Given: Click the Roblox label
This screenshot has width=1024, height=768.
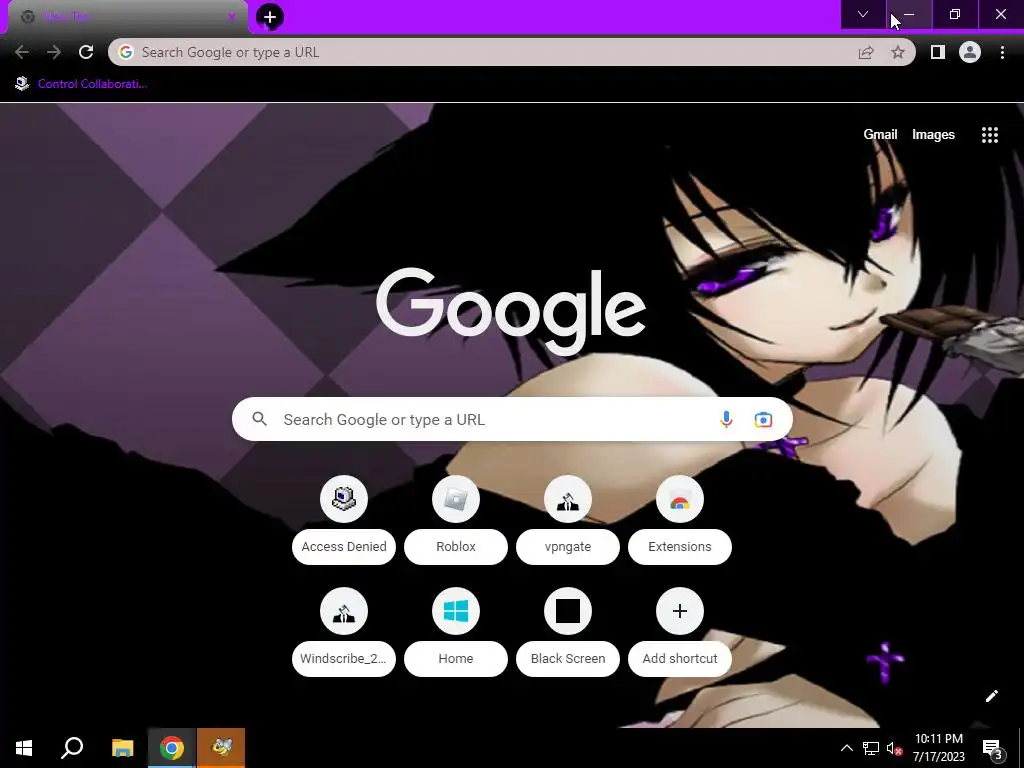Looking at the screenshot, I should coord(456,547).
